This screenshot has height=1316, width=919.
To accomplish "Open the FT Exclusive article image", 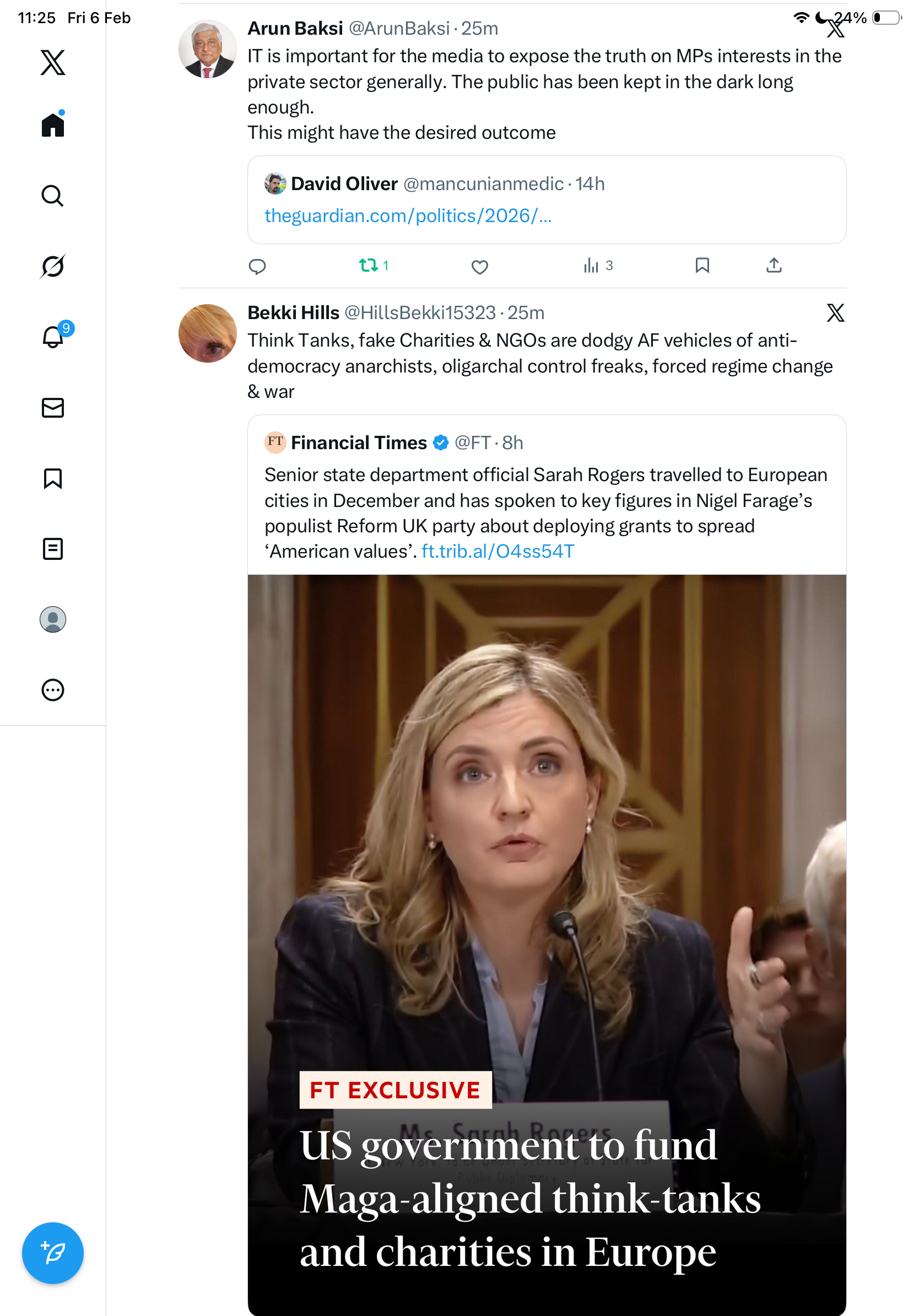I will coord(547,860).
